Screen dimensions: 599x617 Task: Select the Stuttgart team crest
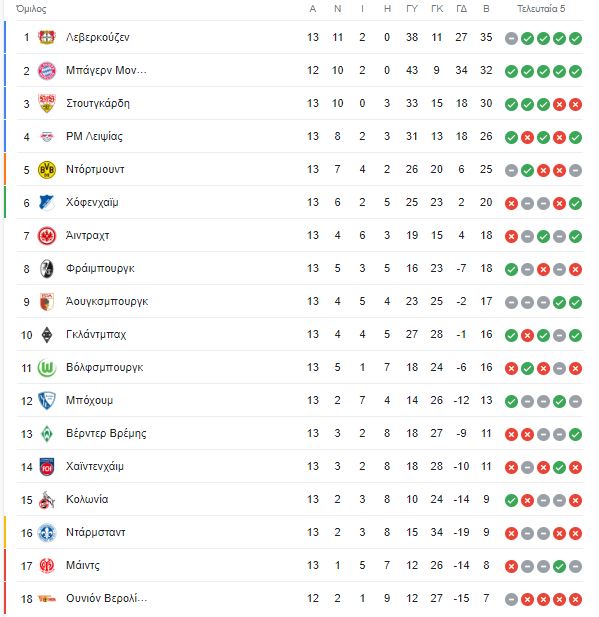coord(46,103)
